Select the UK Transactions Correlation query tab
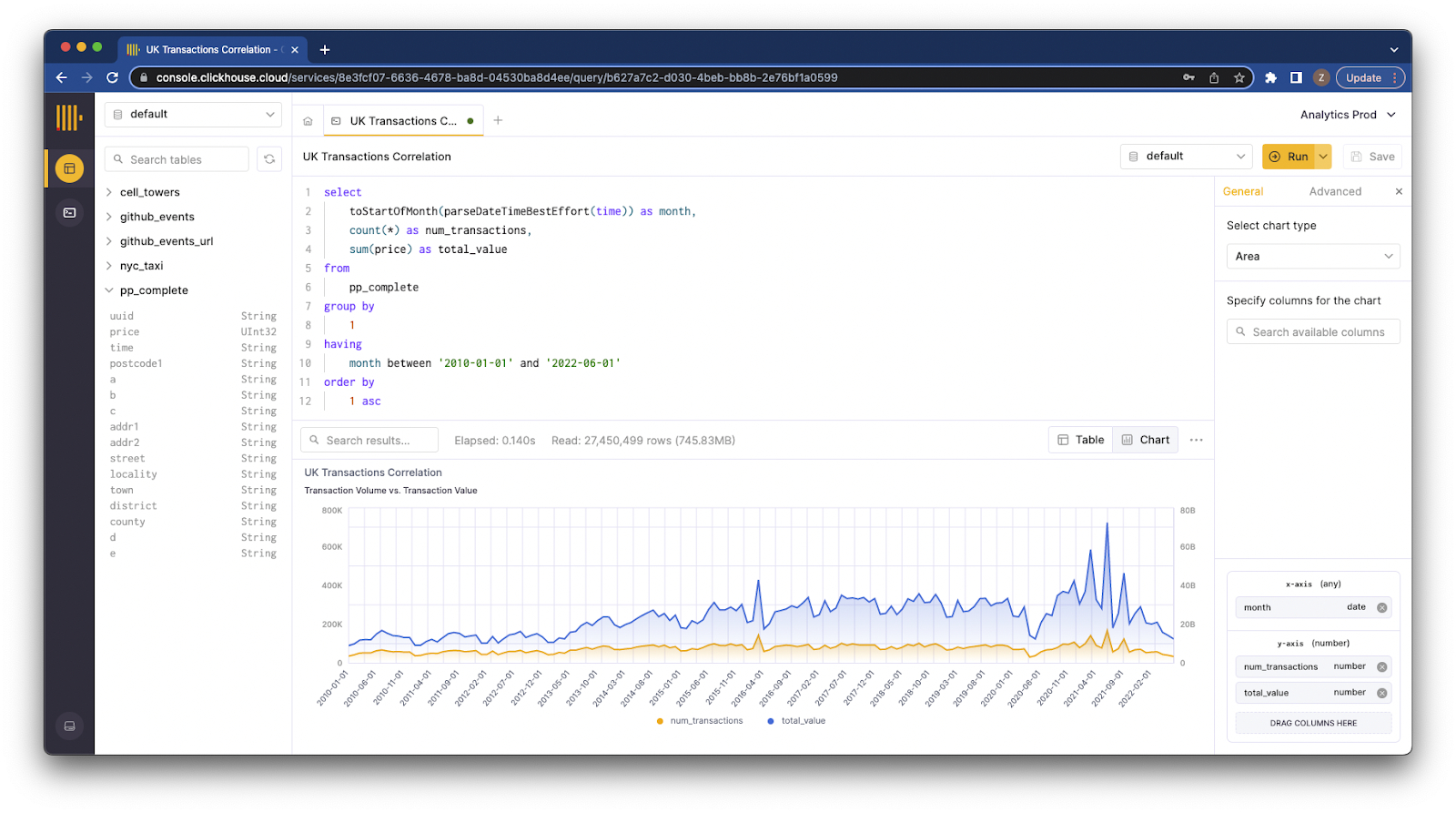The height and width of the screenshot is (813, 1456). click(x=402, y=121)
